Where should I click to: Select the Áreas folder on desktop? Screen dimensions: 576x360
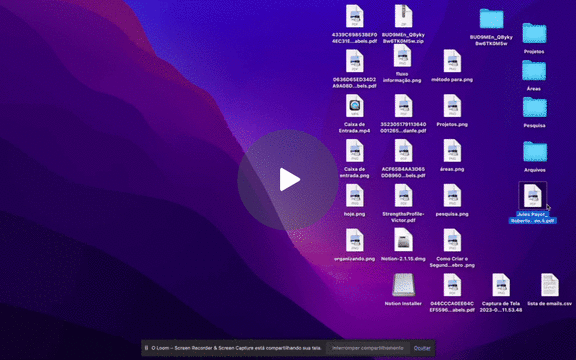coord(534,70)
